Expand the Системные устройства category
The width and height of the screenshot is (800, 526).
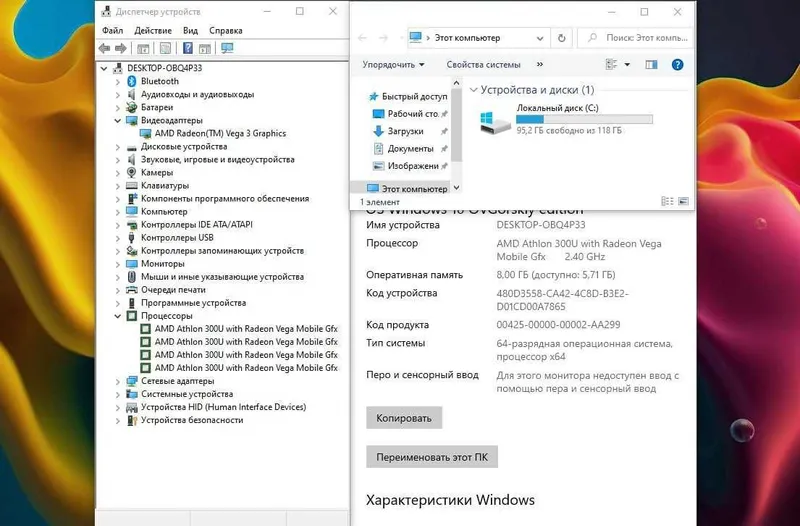118,394
